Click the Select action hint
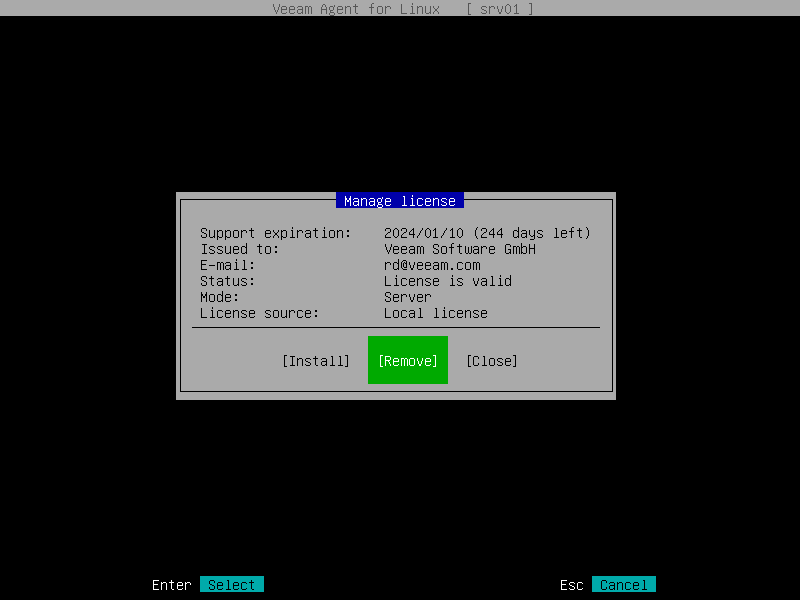This screenshot has height=600, width=800. coord(231,584)
